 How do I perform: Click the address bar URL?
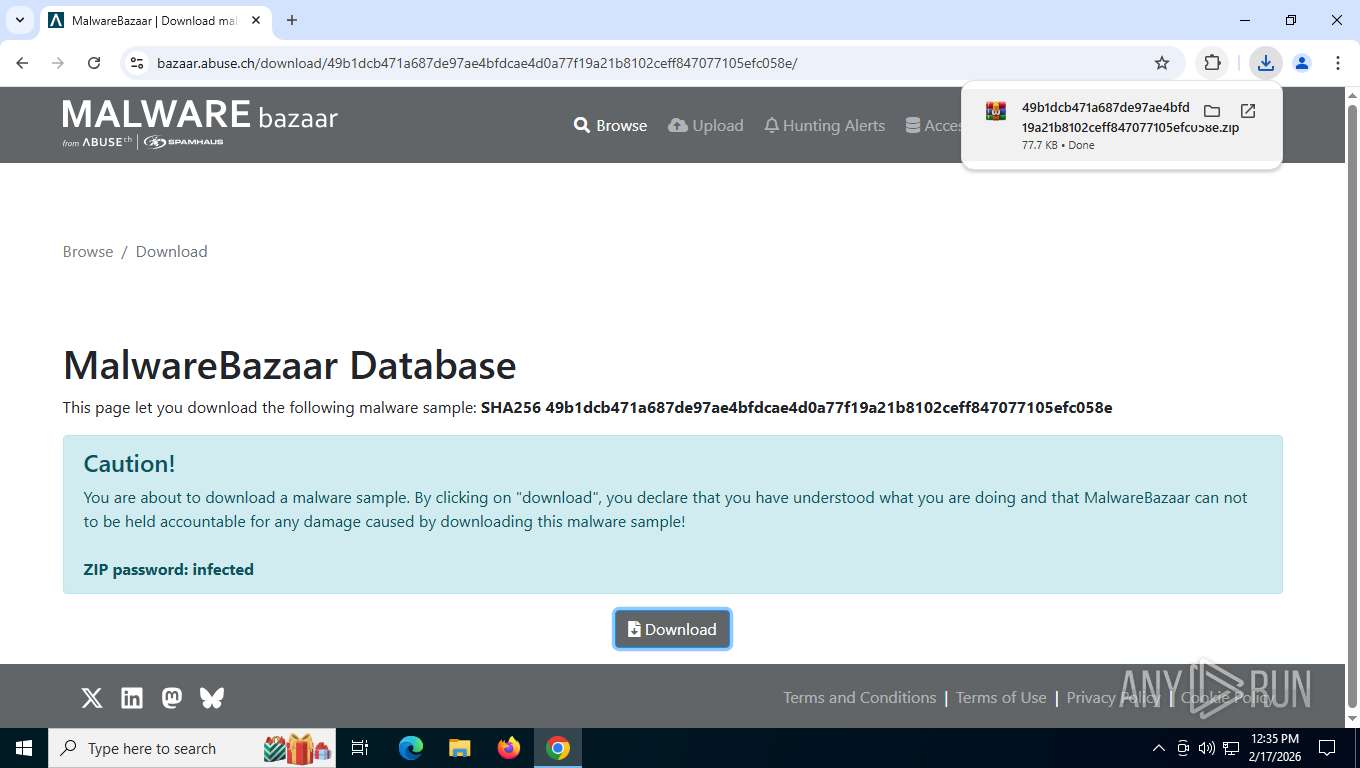477,63
